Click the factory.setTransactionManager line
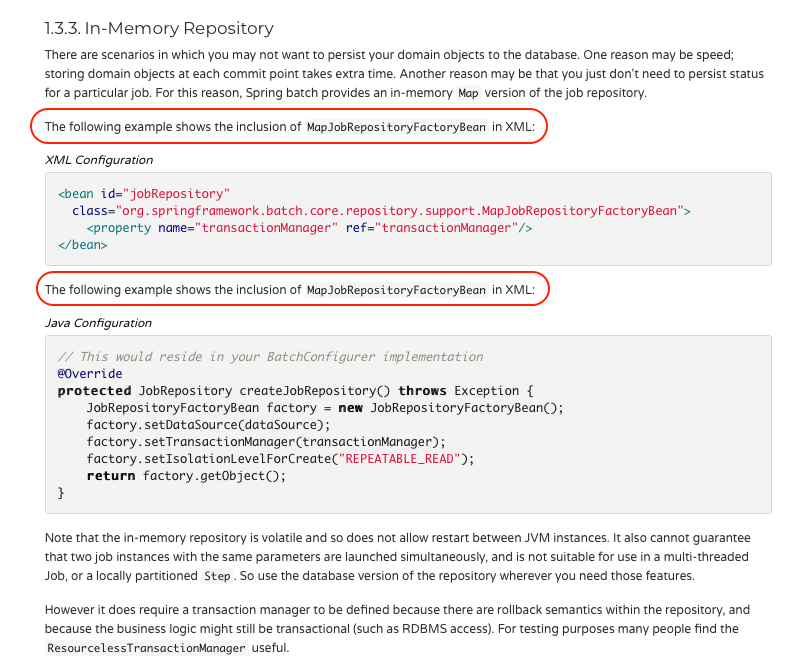 click(x=266, y=442)
